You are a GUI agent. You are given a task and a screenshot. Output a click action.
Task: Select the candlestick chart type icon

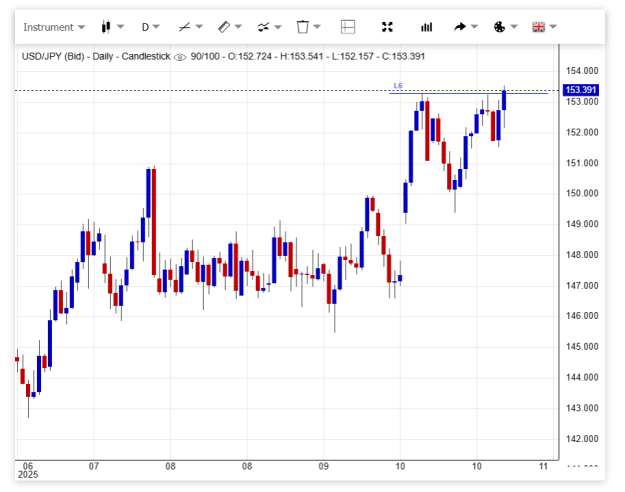106,27
